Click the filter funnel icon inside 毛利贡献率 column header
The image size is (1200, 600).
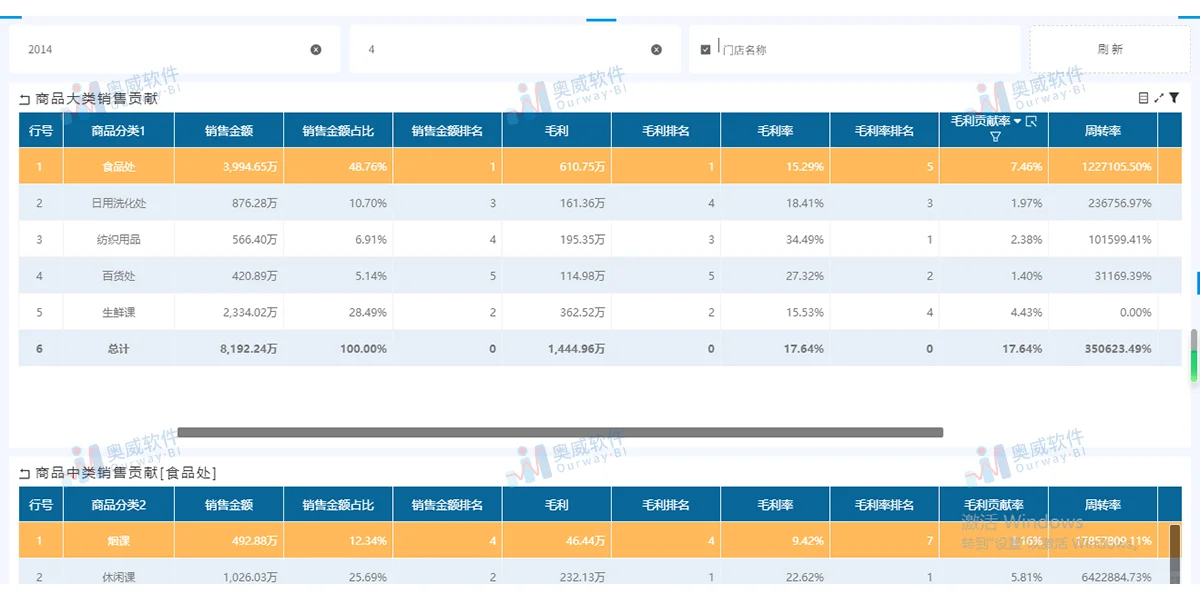[x=995, y=136]
